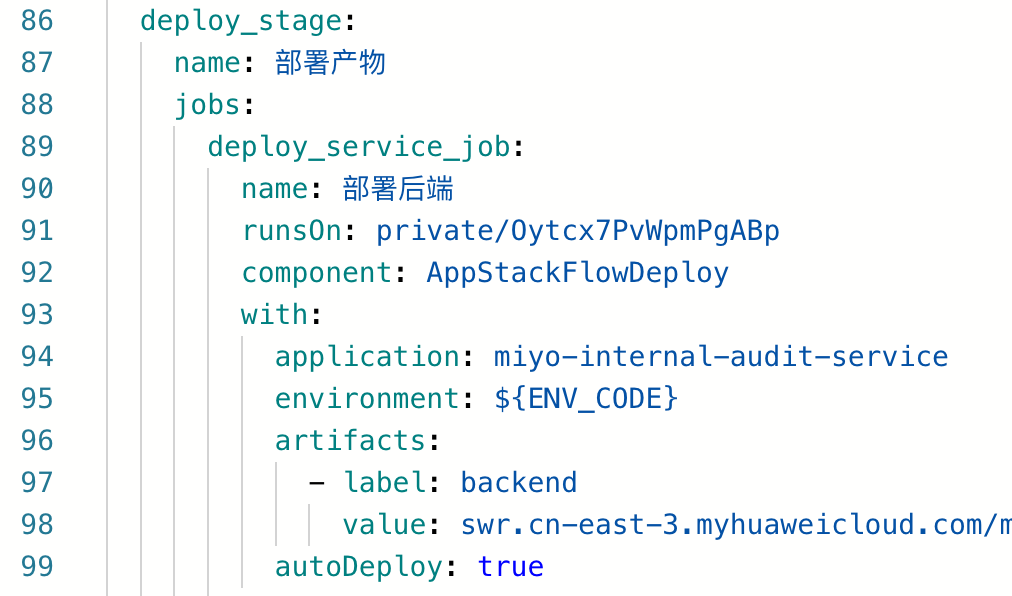Image resolution: width=1012 pixels, height=596 pixels.
Task: Click line number 86 in gutter
Action: 37,21
